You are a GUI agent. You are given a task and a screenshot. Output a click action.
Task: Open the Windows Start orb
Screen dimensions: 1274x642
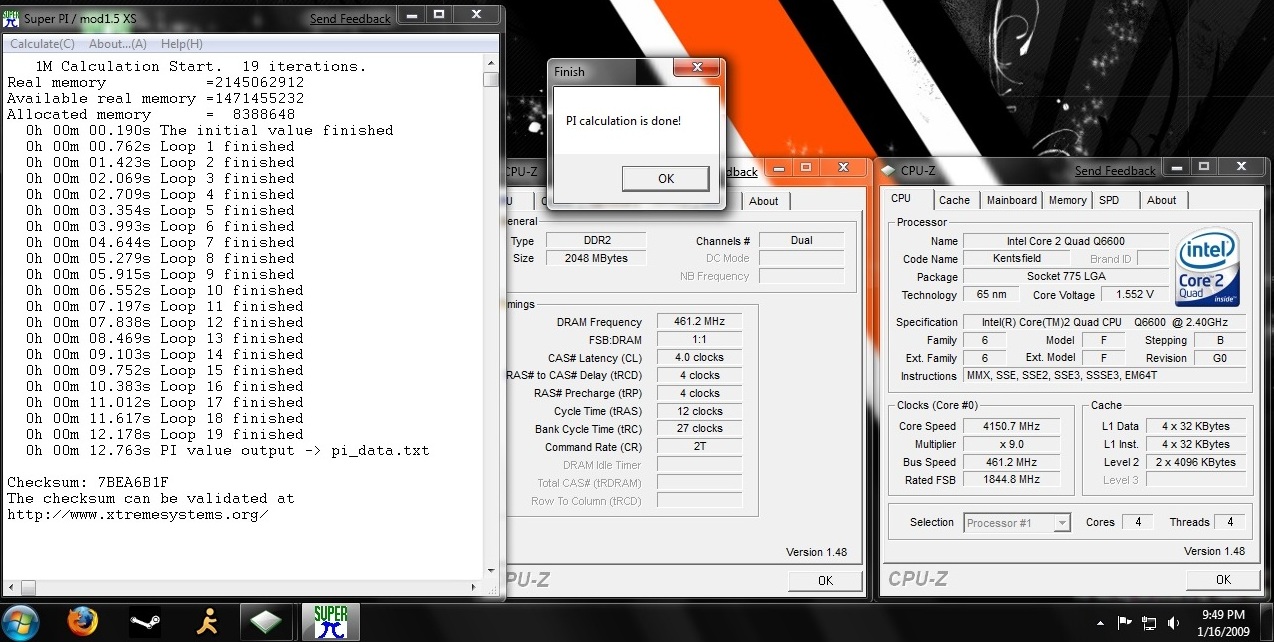coord(19,622)
